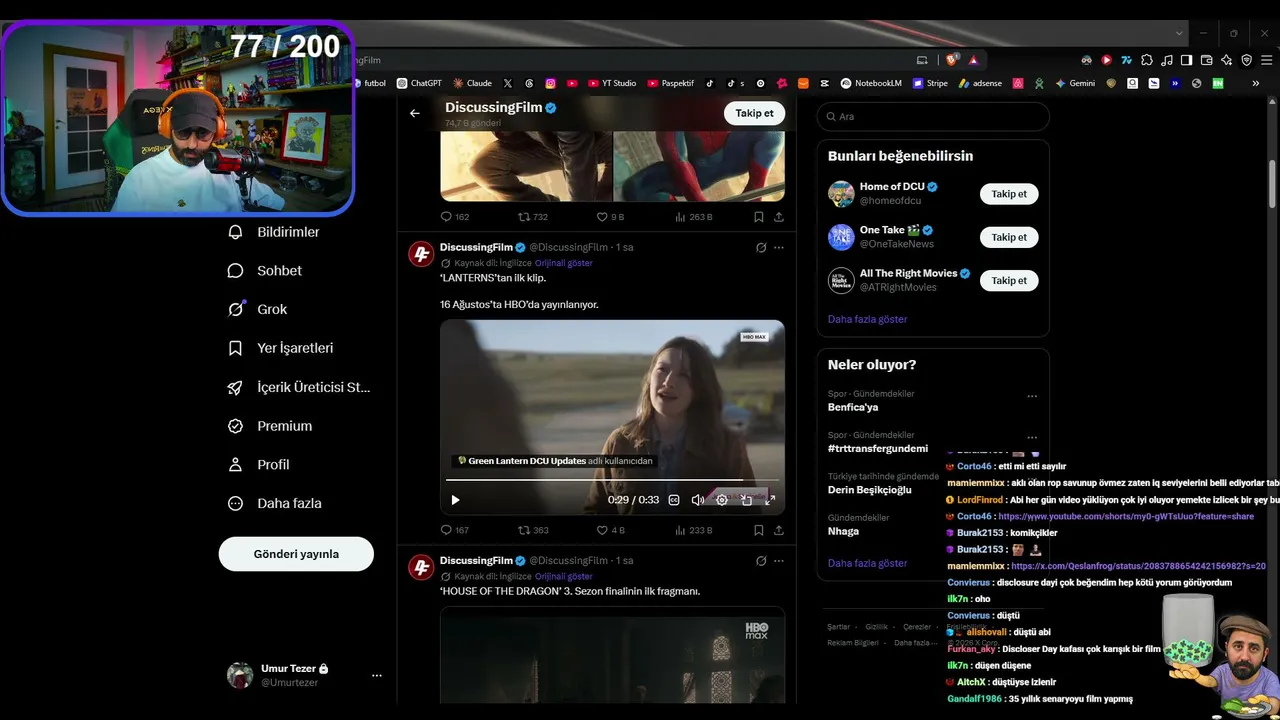This screenshot has width=1280, height=720.
Task: Toggle closed captions on the LANTERNS video
Action: [x=674, y=500]
